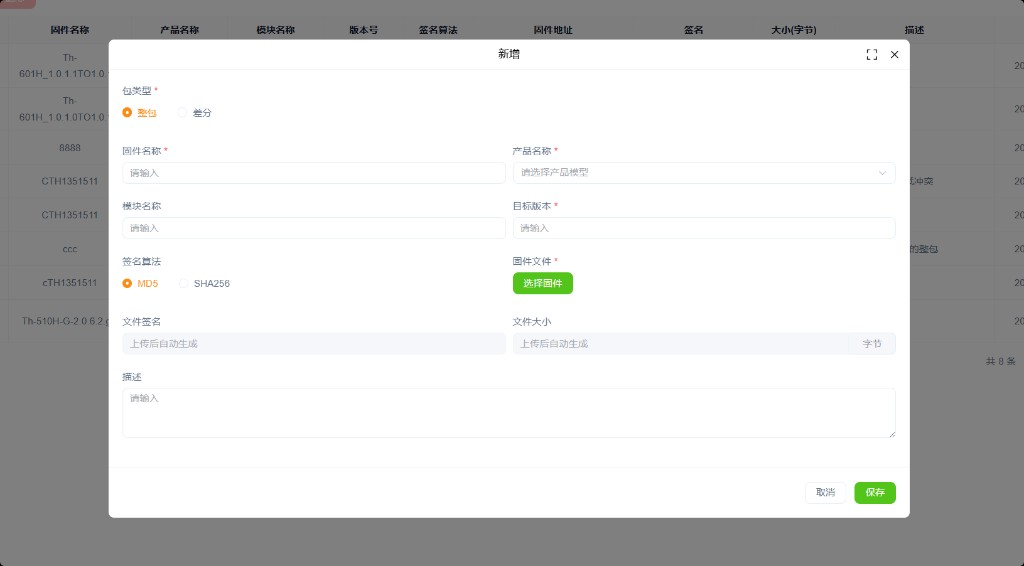
Task: Click the 保存 button
Action: tap(875, 492)
